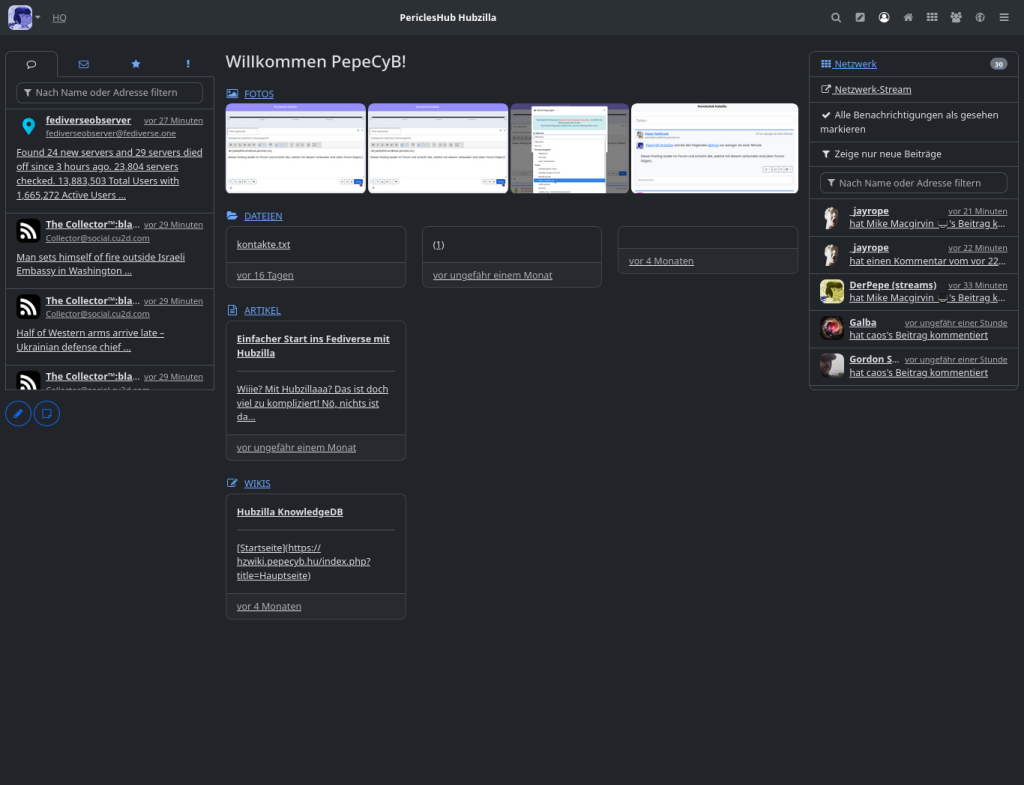This screenshot has width=1024, height=785.
Task: Click DerPepe (streams) avatar in notifications
Action: pyautogui.click(x=832, y=291)
